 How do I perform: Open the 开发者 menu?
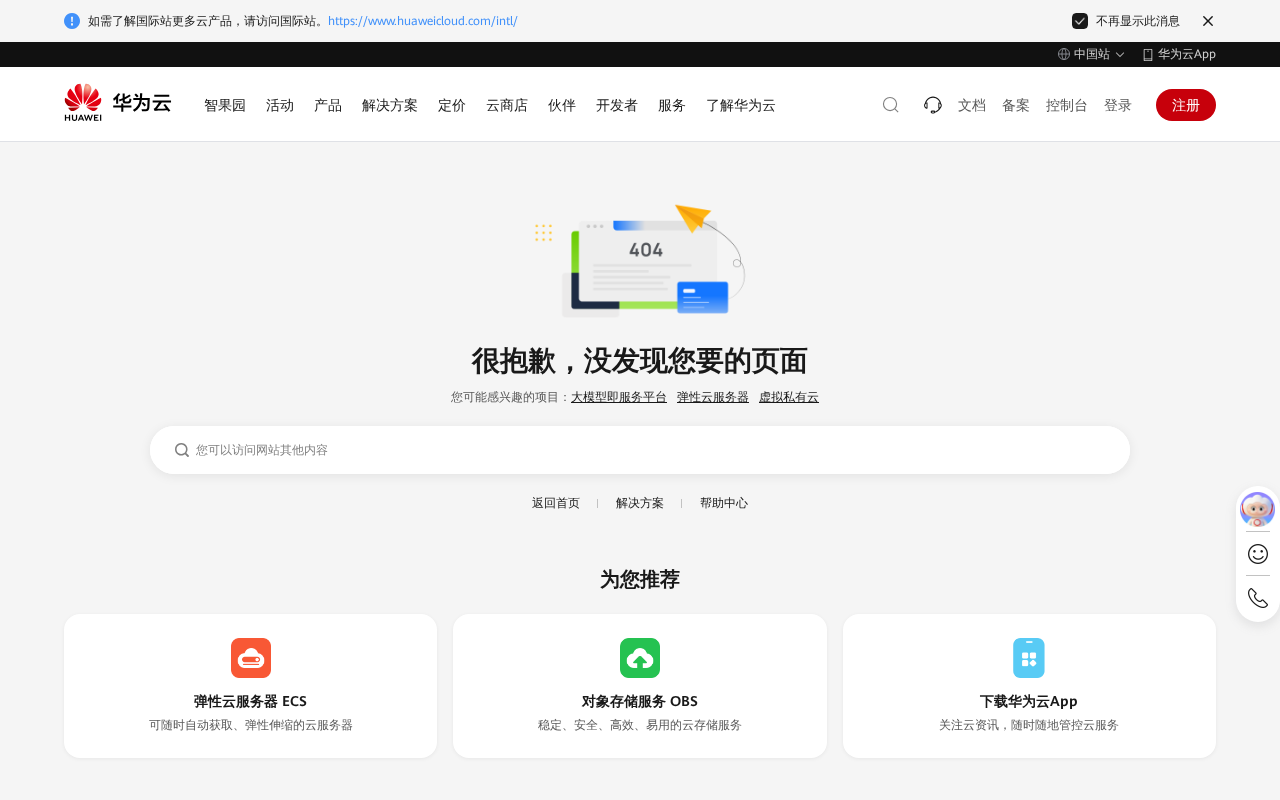click(x=617, y=105)
